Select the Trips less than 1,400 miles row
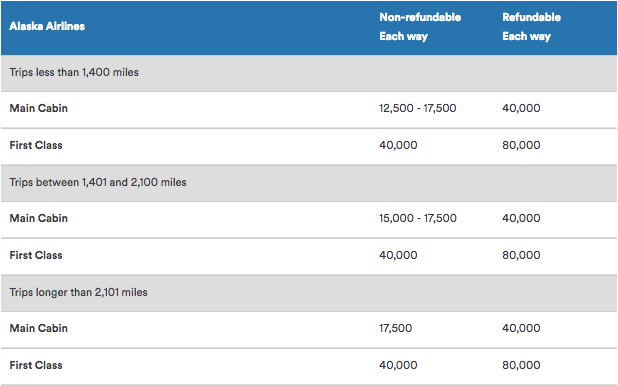The width and height of the screenshot is (618, 386). pos(309,73)
